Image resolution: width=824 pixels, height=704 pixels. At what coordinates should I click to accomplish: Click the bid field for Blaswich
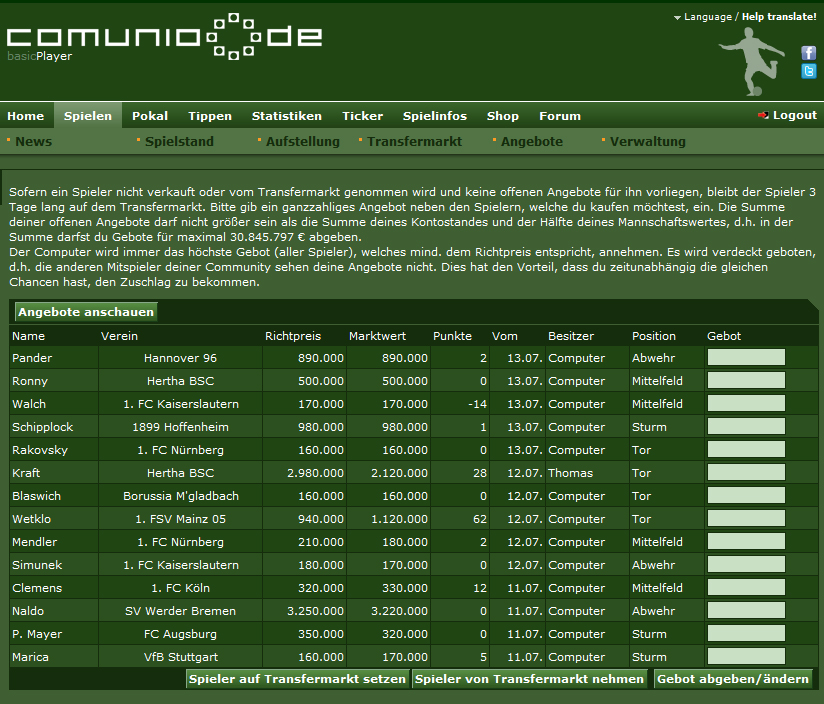tap(746, 495)
